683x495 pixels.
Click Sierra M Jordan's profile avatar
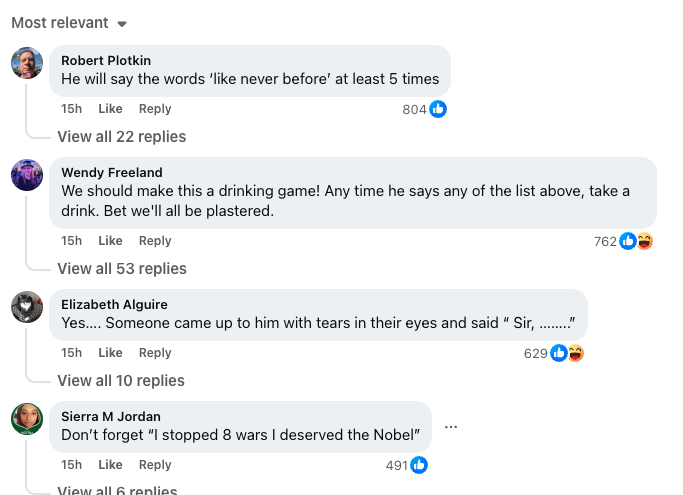point(27,419)
